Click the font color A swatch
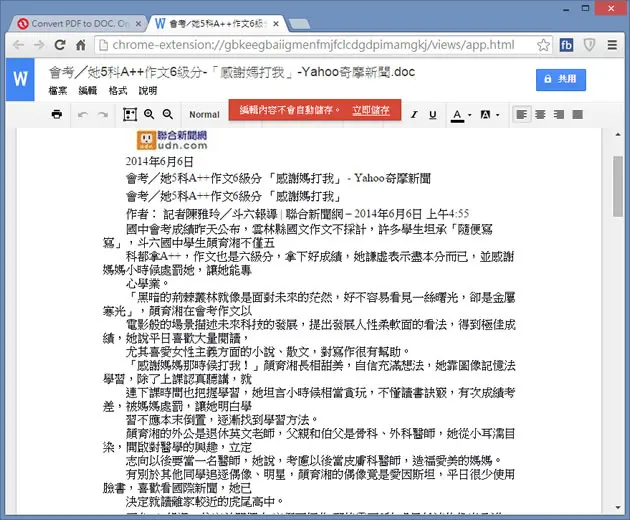 (457, 115)
